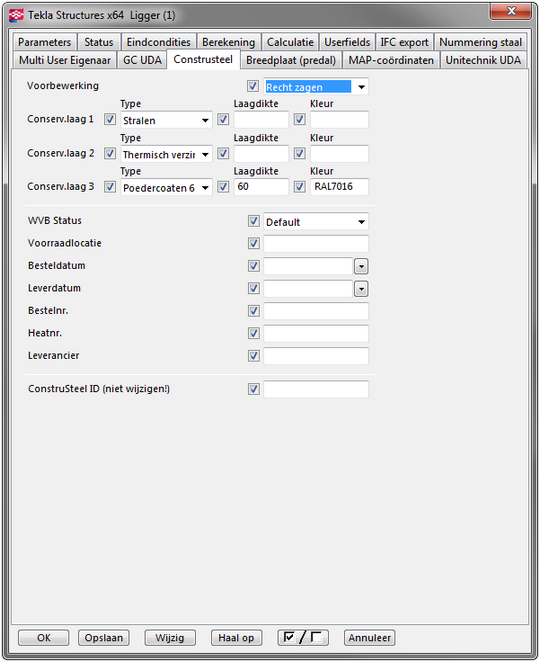The width and height of the screenshot is (540, 662).
Task: Uncheck the Voorbewerking checkbox
Action: (253, 86)
